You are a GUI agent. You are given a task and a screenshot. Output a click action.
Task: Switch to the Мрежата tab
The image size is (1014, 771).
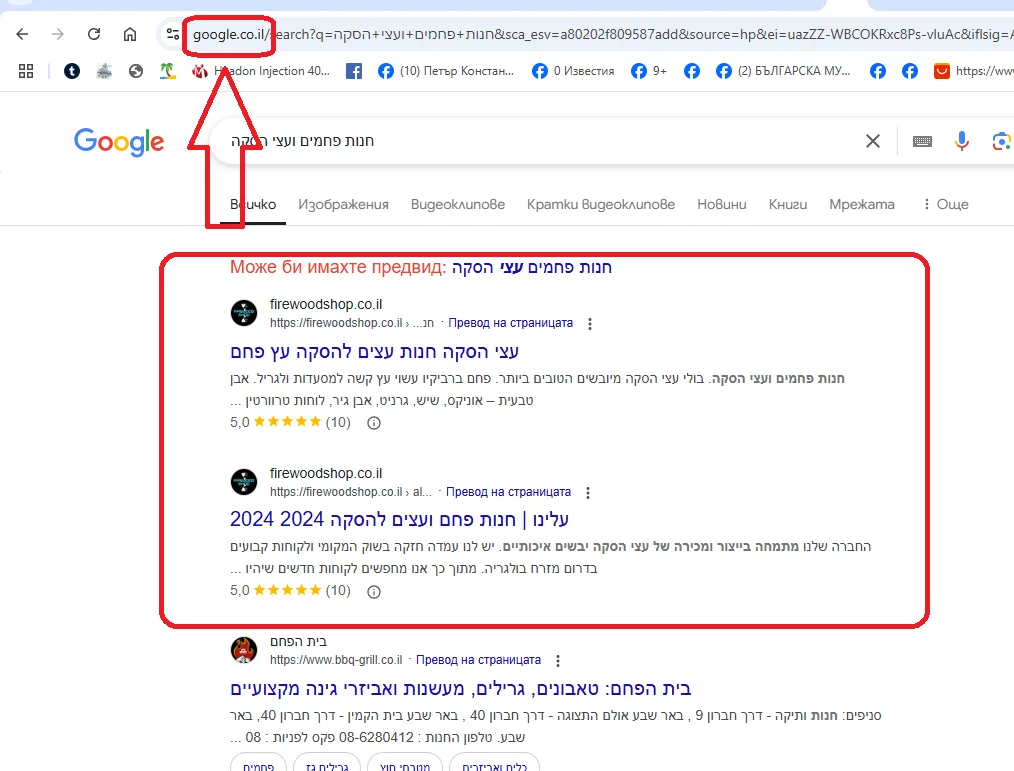coord(861,204)
